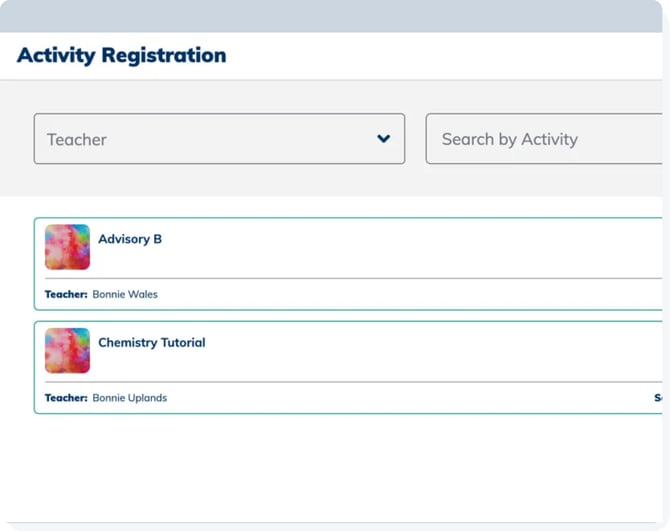Screen dimensions: 670x531
Task: Click the Chemistry Tutorial colorful thumbnail
Action: point(67,350)
